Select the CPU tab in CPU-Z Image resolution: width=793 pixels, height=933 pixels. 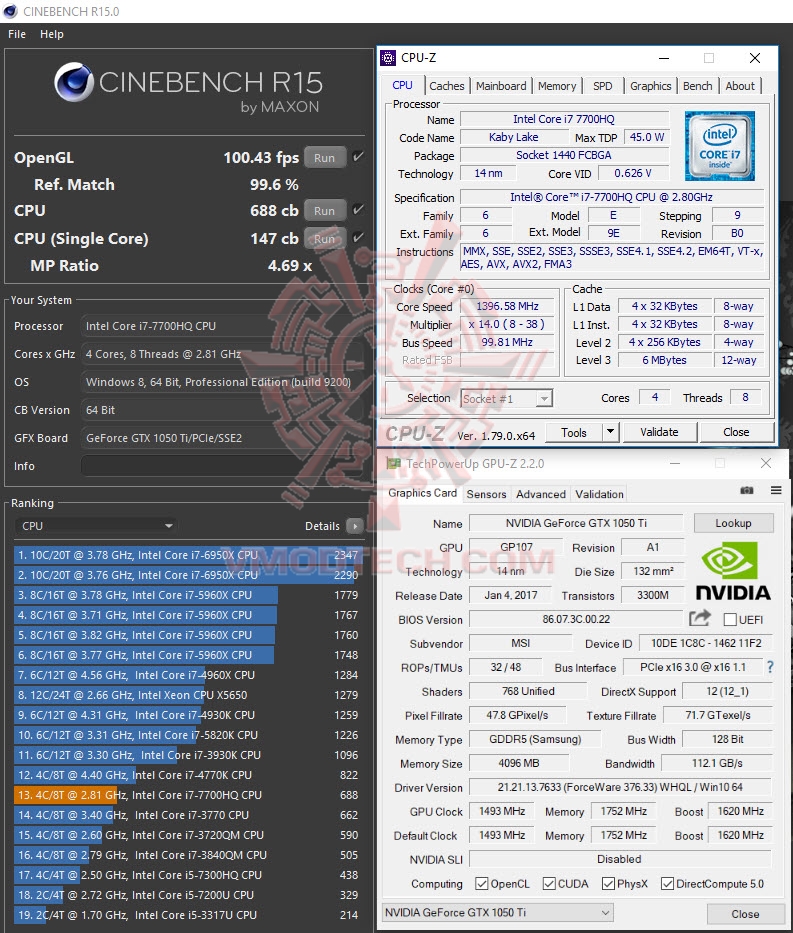(x=402, y=85)
